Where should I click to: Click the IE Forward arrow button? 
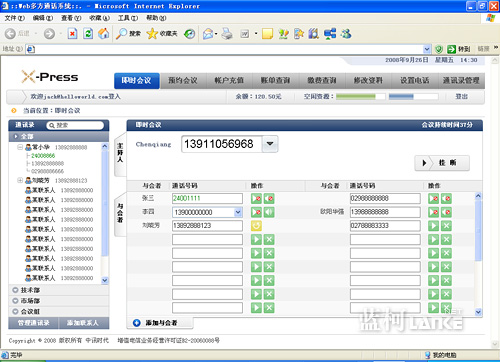click(49, 33)
